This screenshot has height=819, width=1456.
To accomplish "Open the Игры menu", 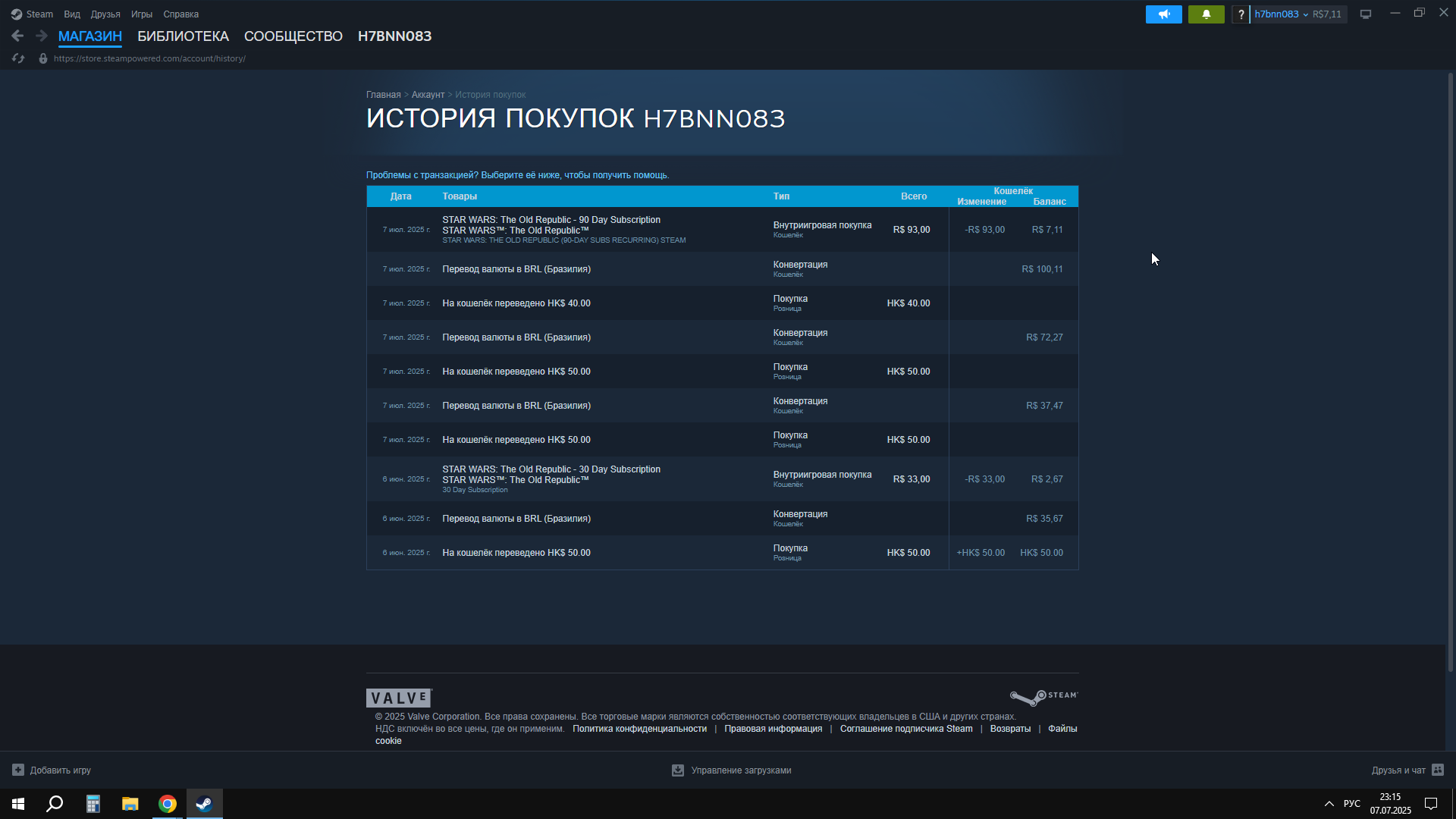I will 142,14.
